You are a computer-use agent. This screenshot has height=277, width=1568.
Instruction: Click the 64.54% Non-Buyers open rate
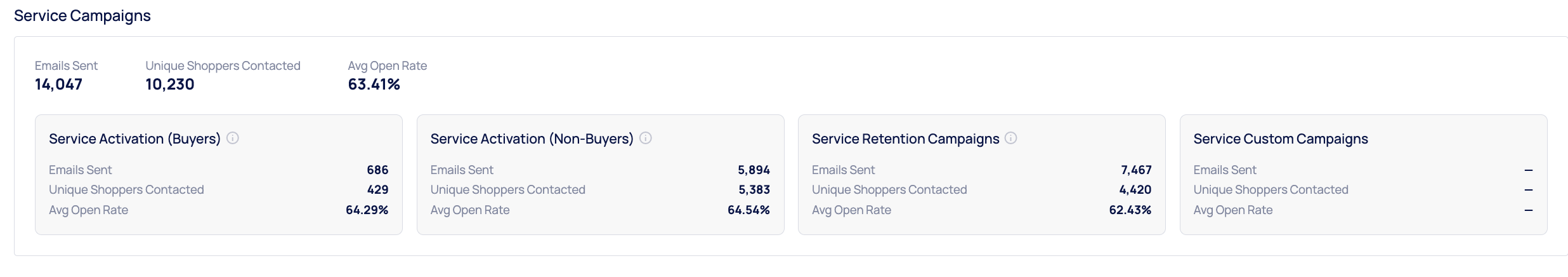(x=748, y=210)
